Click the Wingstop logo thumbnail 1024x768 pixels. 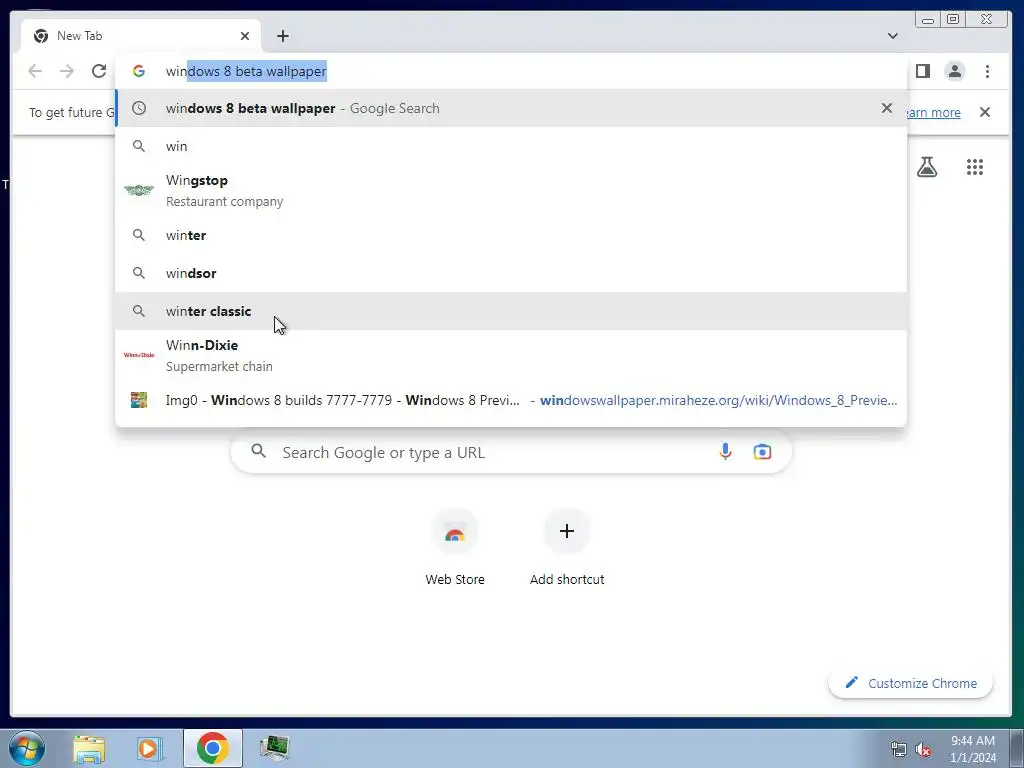[x=139, y=190]
